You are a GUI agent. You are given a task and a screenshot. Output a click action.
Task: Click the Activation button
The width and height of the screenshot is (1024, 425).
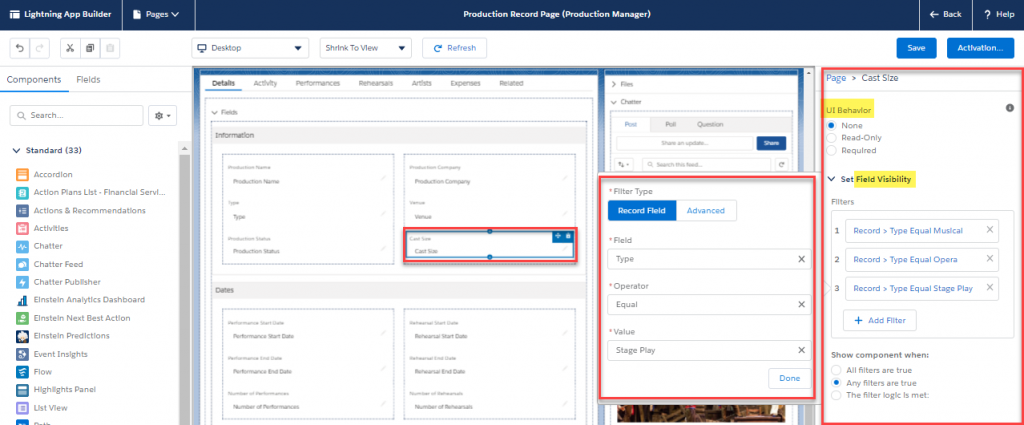click(980, 48)
